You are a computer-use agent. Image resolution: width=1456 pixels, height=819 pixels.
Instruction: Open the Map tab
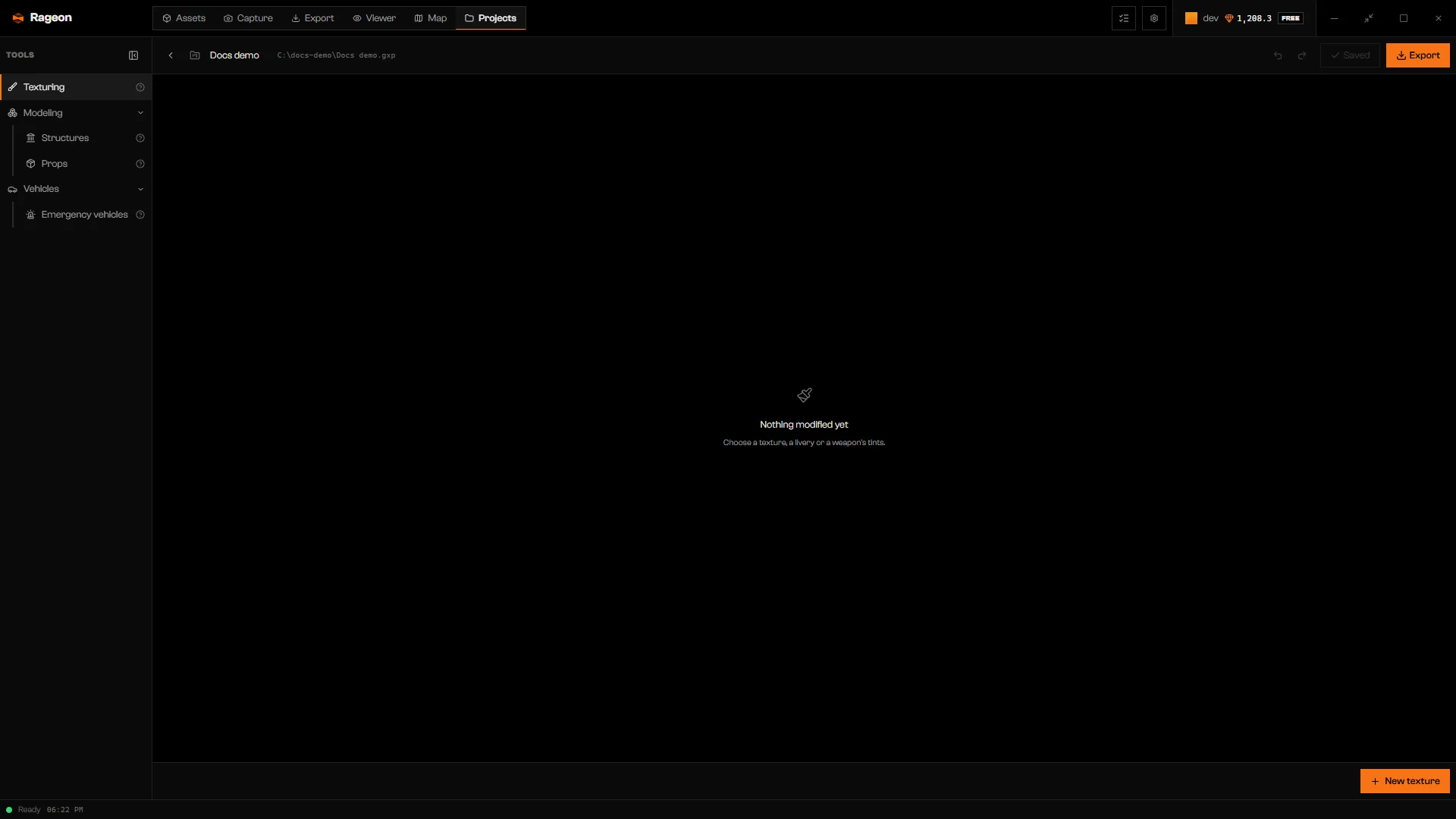pyautogui.click(x=431, y=18)
